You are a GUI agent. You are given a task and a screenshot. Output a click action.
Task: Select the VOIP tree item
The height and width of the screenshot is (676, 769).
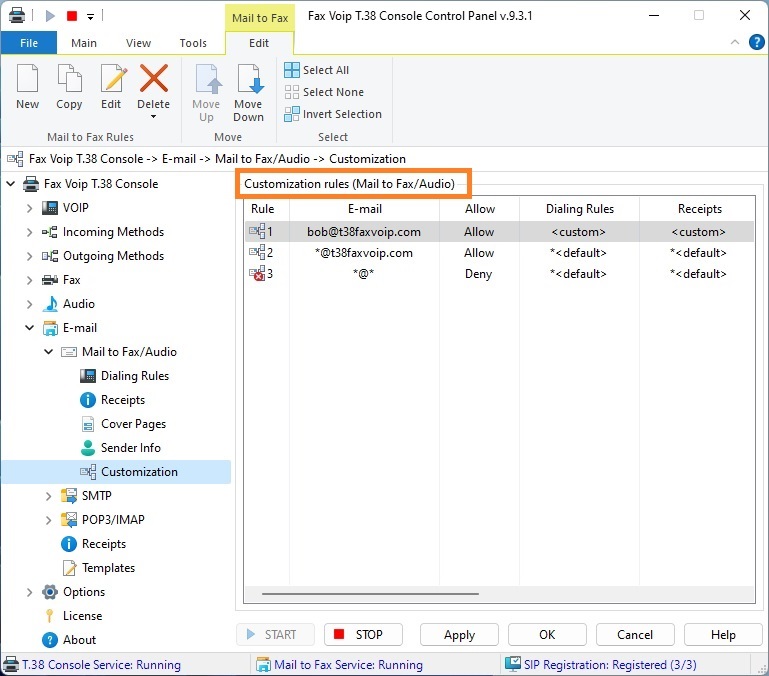[x=76, y=208]
